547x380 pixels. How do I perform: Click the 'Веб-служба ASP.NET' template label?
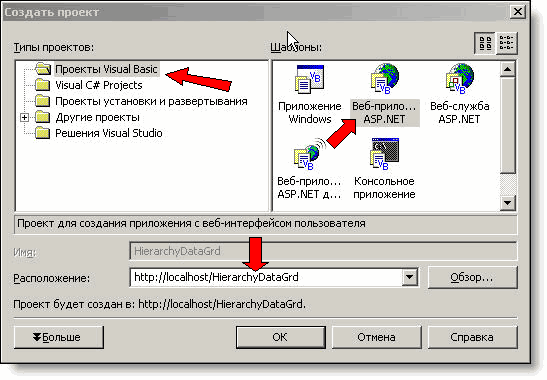[460, 113]
